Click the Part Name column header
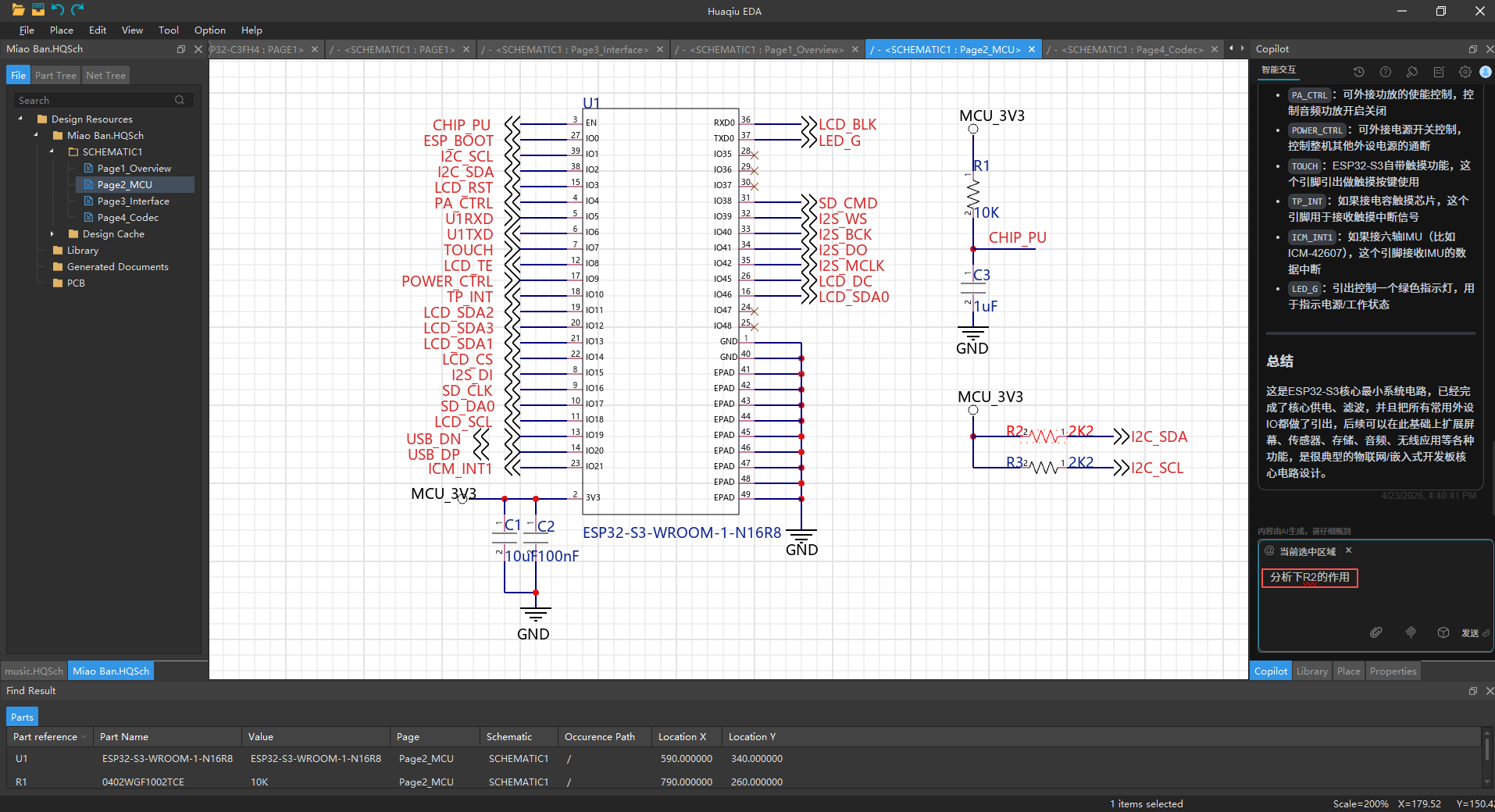 pos(167,737)
